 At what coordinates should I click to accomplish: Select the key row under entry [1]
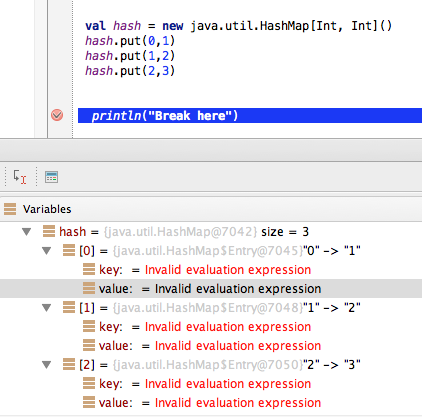(x=211, y=327)
